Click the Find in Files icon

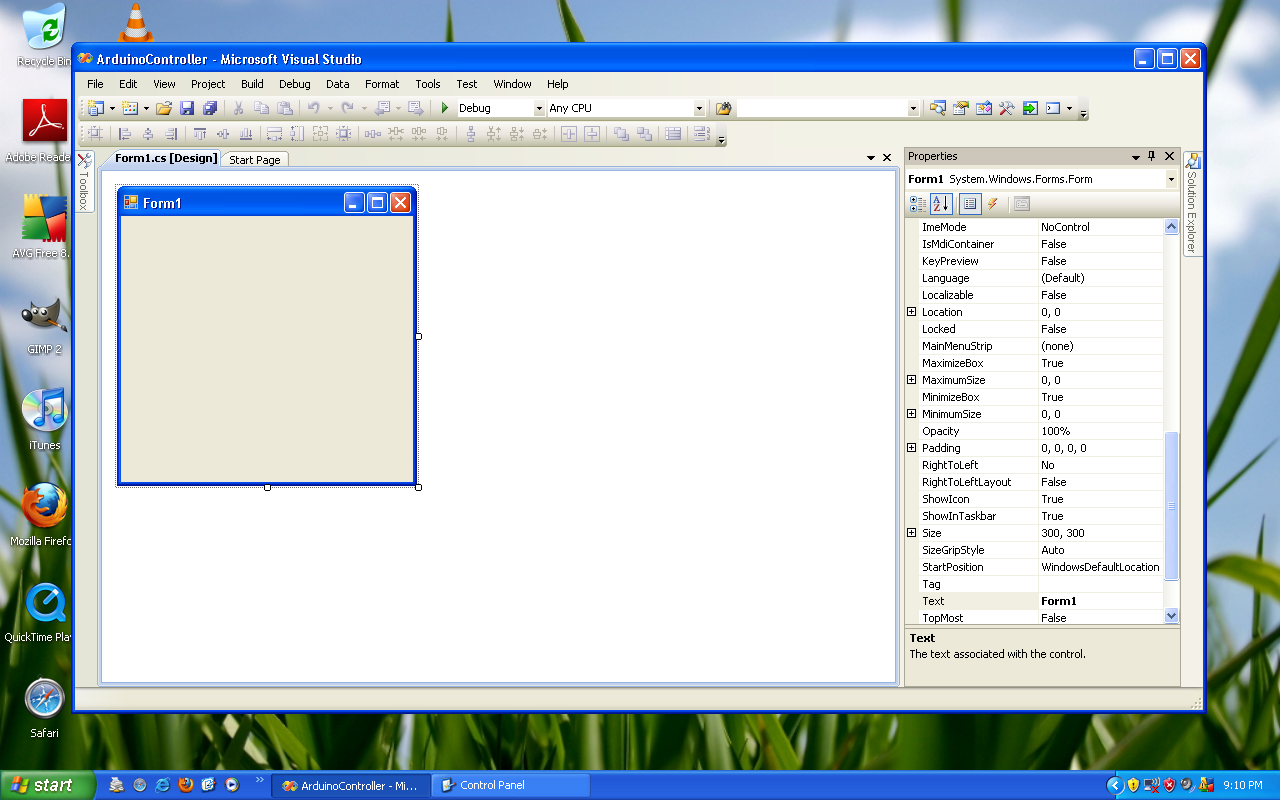(x=724, y=108)
